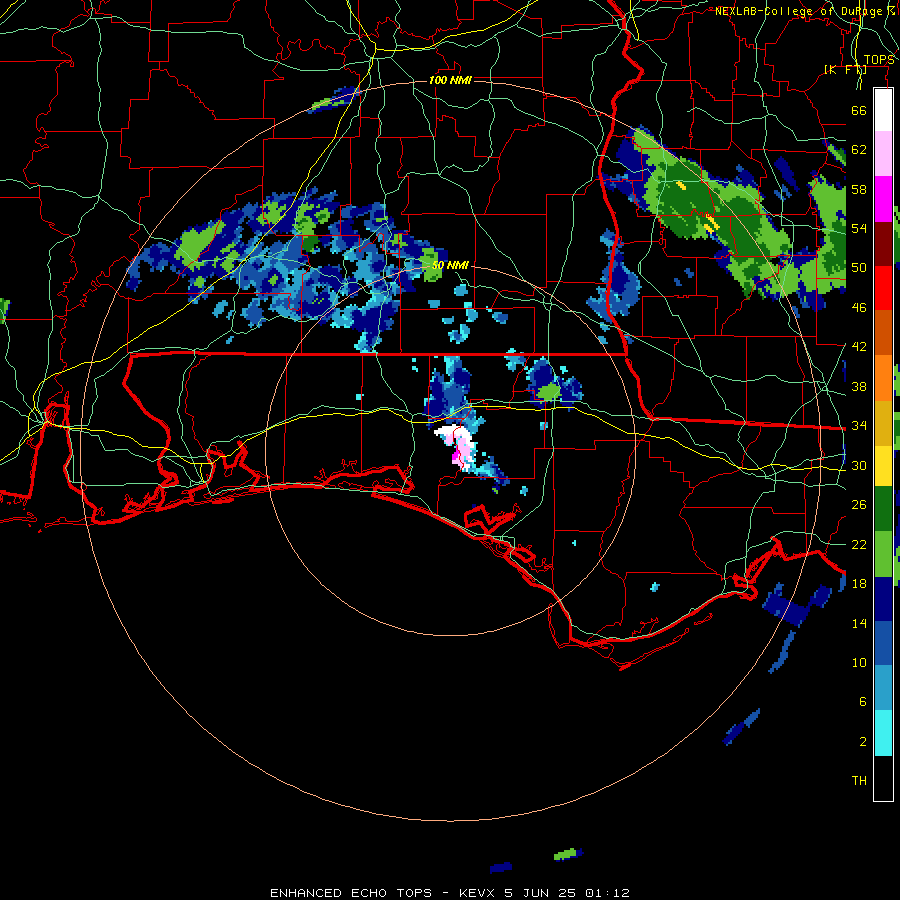
Task: Click the yellow legend color block
Action: click(x=883, y=465)
